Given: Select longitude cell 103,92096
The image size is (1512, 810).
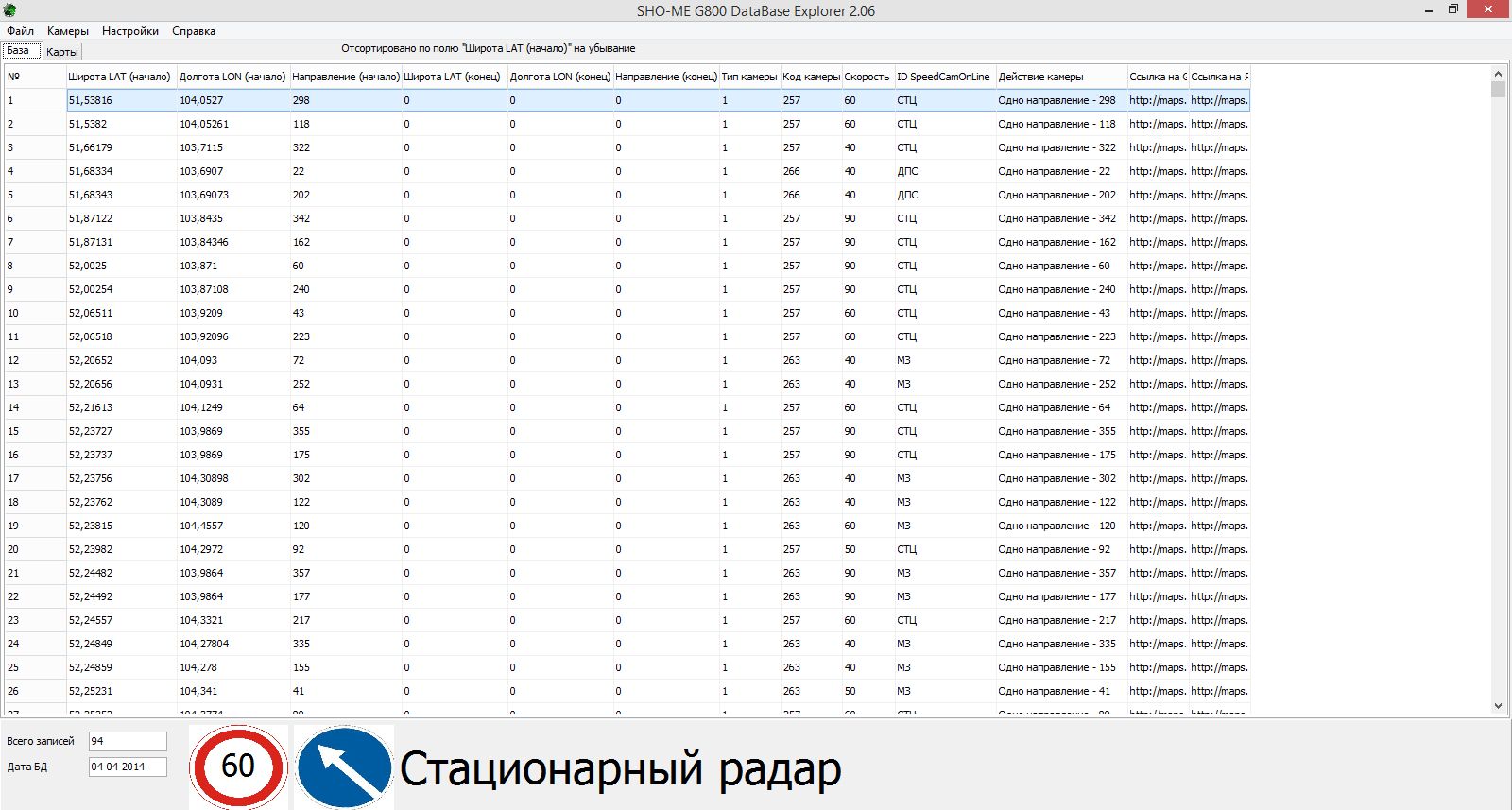Looking at the screenshot, I should [233, 336].
